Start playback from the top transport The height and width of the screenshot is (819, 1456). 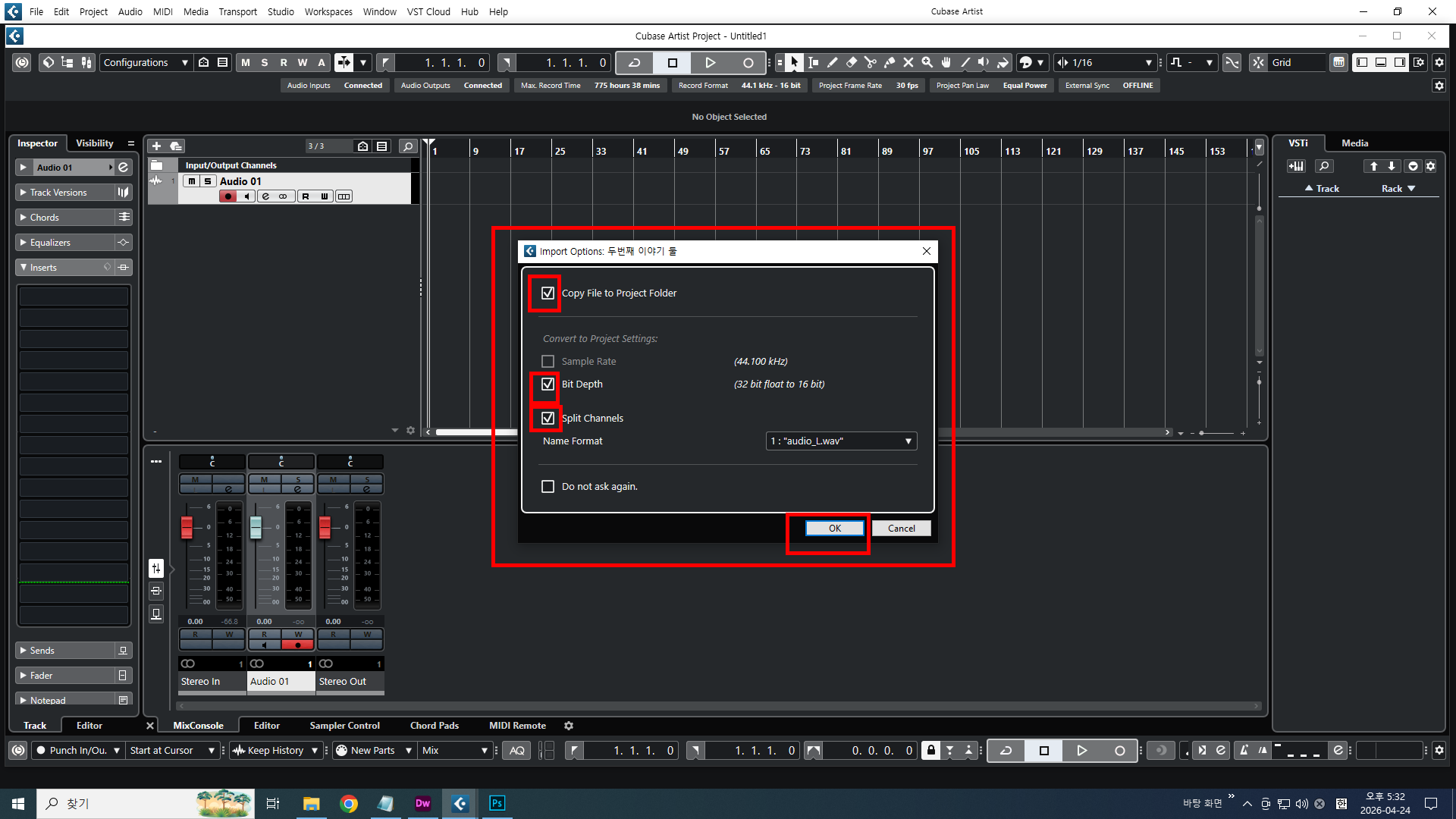click(711, 63)
